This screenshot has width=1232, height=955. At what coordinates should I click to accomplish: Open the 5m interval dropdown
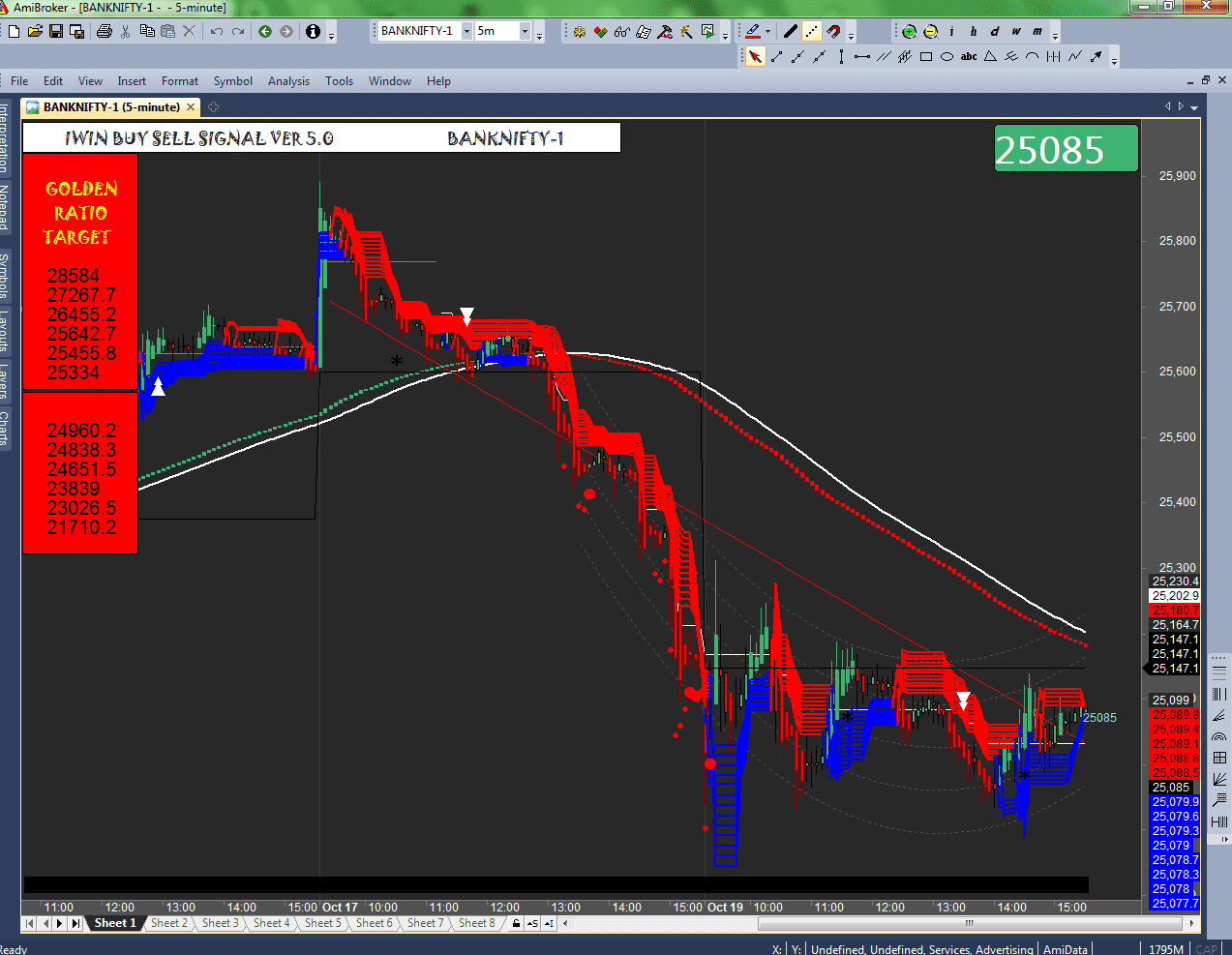point(526,31)
